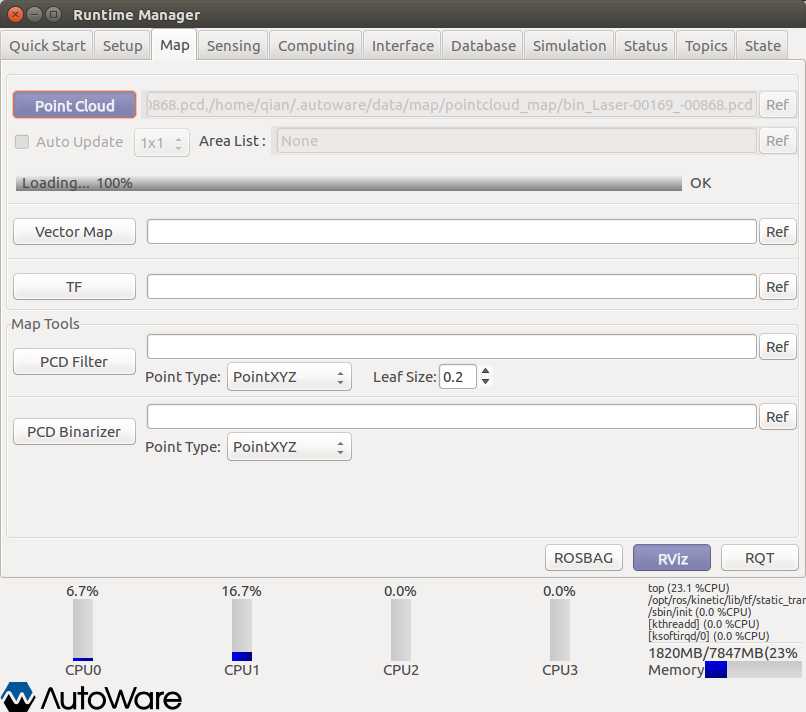Go to the Simulation tab
Viewport: 806px width, 712px height.
pos(569,46)
